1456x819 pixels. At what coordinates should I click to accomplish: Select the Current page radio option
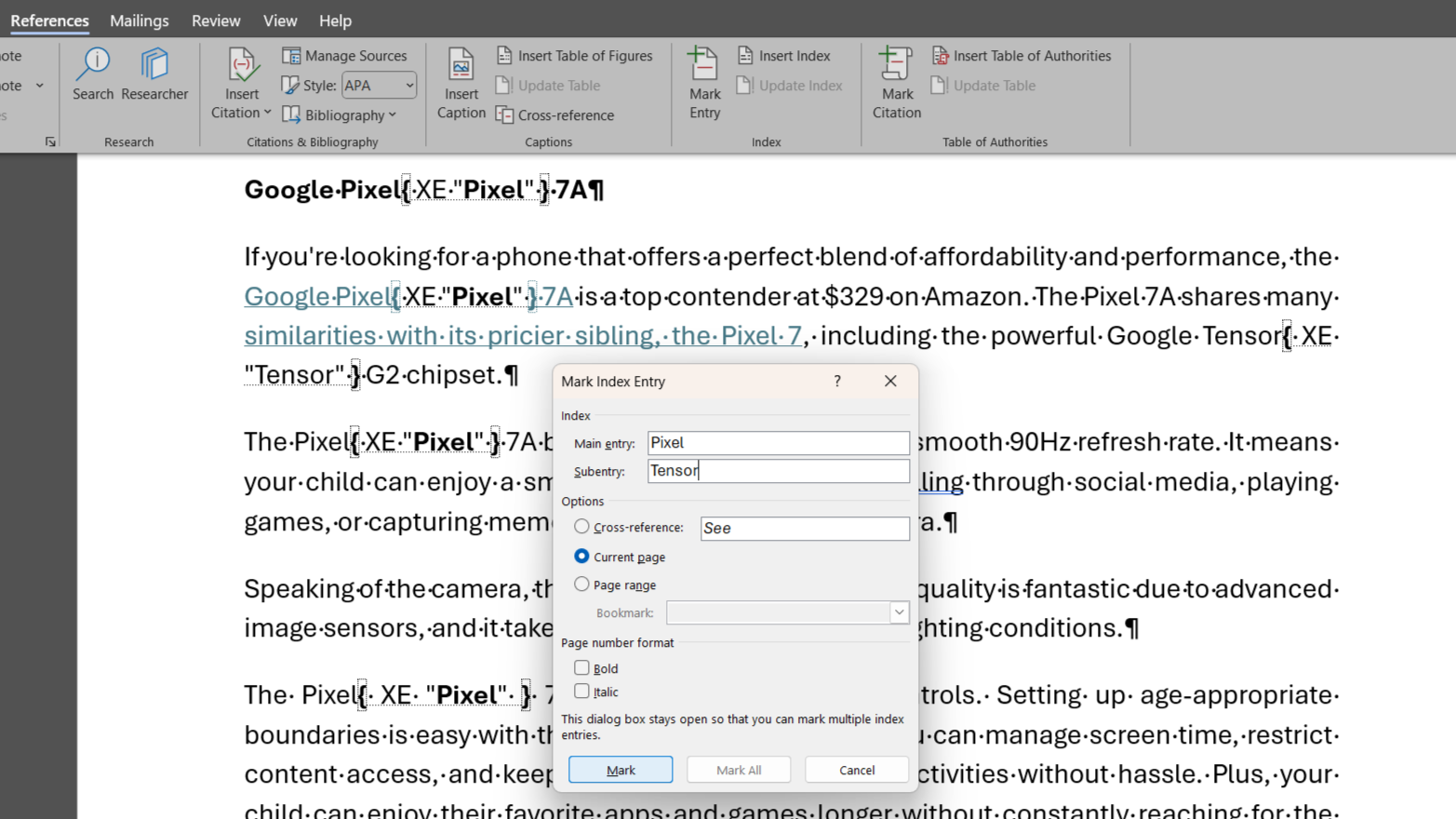(x=581, y=557)
